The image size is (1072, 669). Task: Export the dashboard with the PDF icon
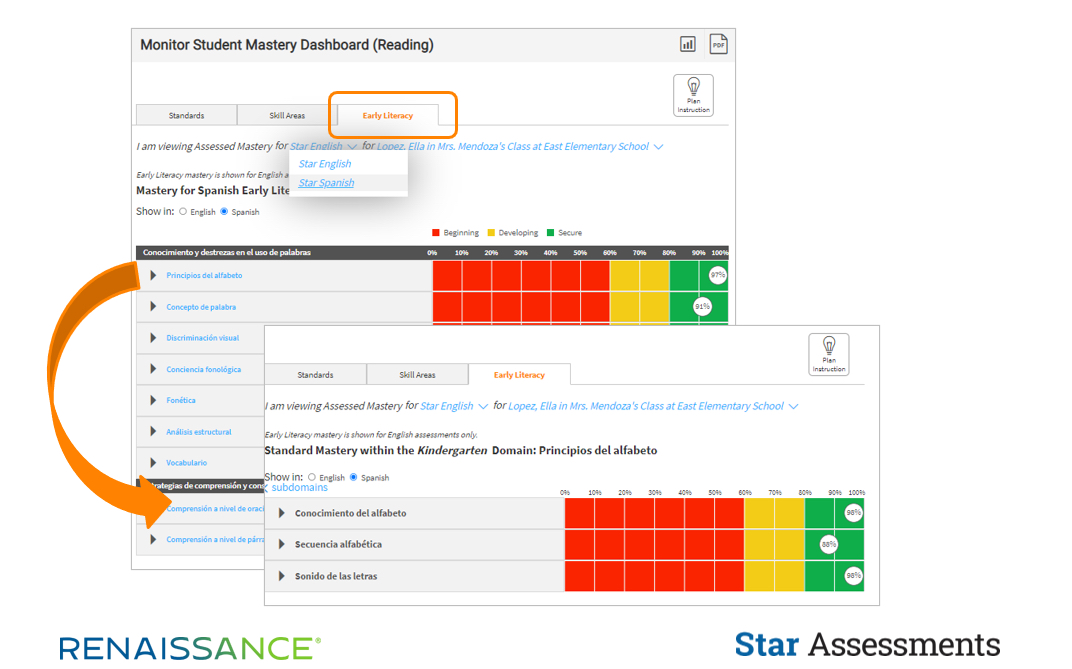[718, 44]
